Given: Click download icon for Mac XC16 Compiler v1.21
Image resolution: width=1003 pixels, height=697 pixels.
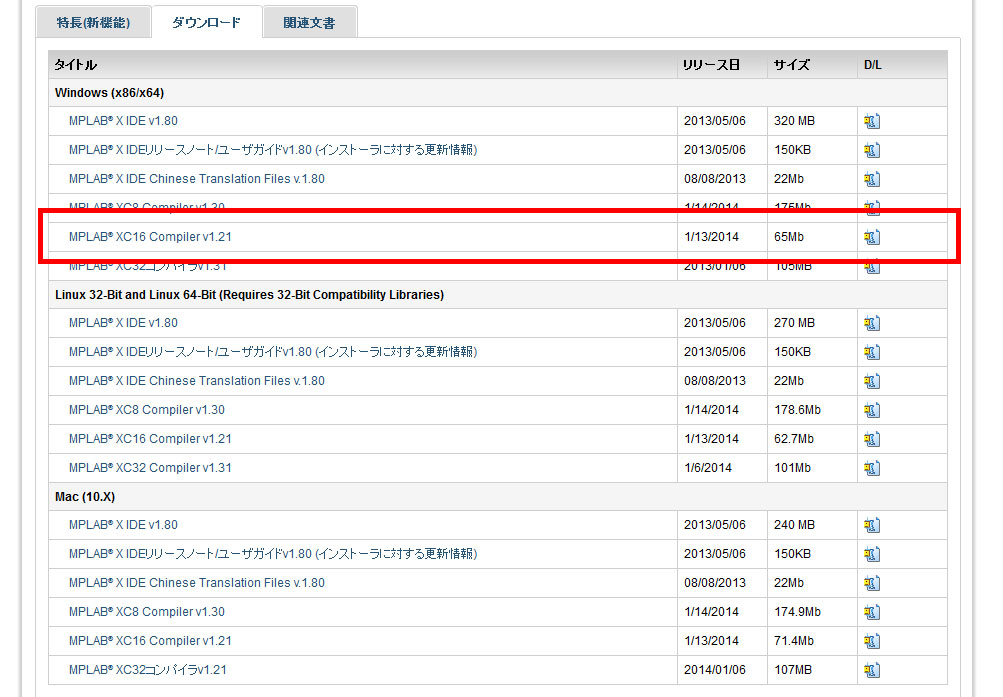Looking at the screenshot, I should click(871, 642).
